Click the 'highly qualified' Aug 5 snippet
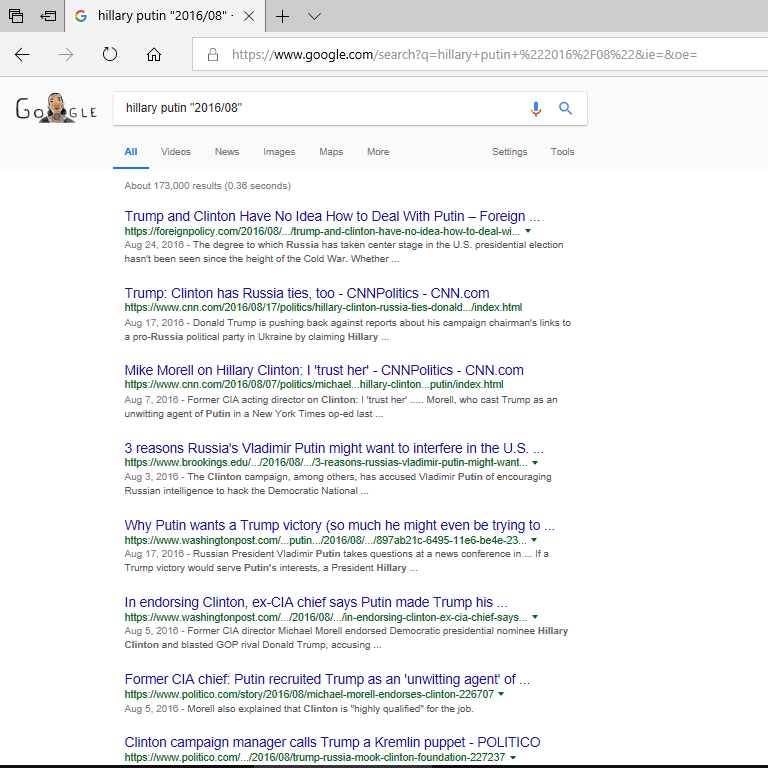Viewport: 768px width, 768px height. coord(299,709)
